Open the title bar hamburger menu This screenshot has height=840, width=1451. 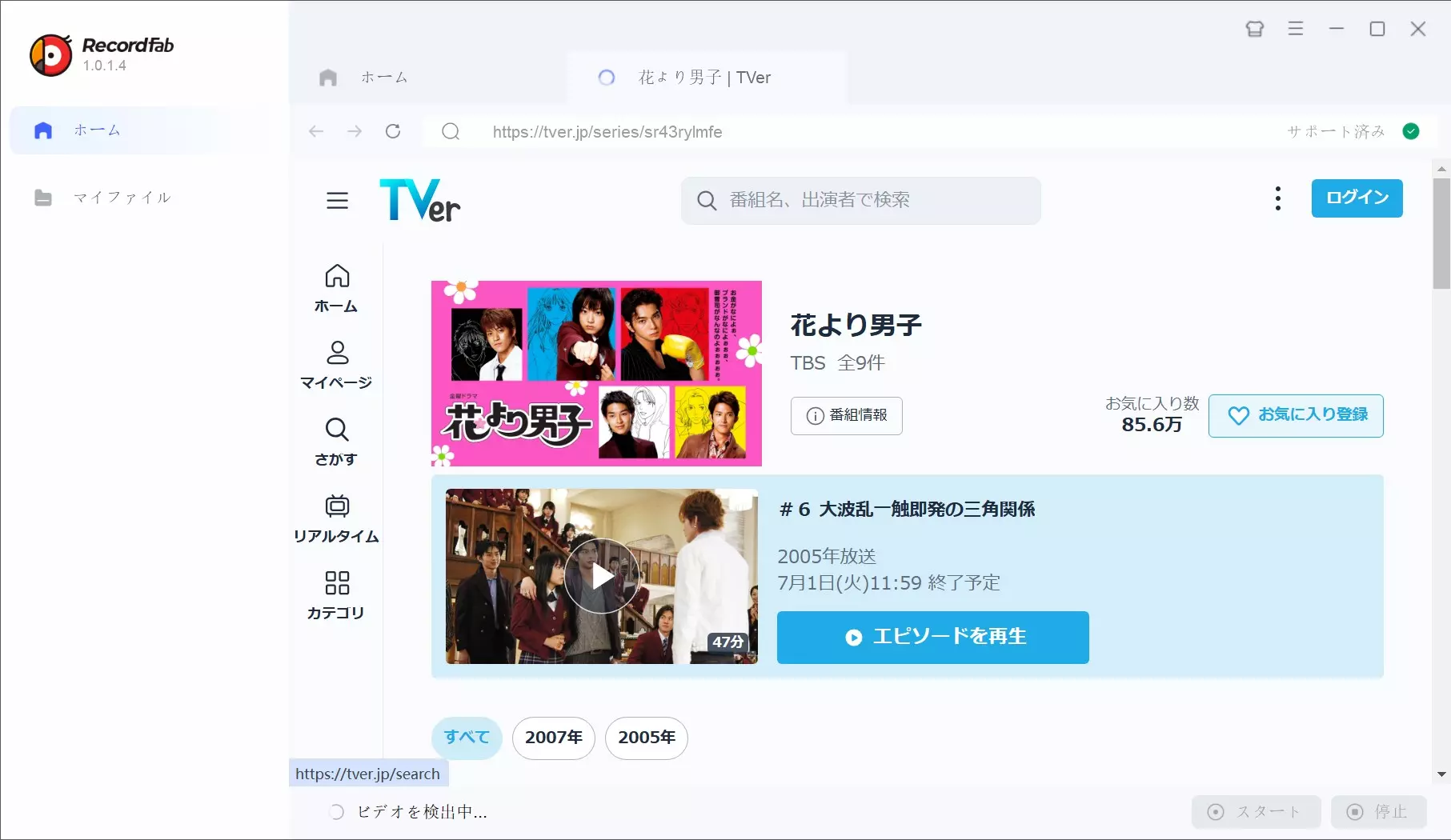1296,29
